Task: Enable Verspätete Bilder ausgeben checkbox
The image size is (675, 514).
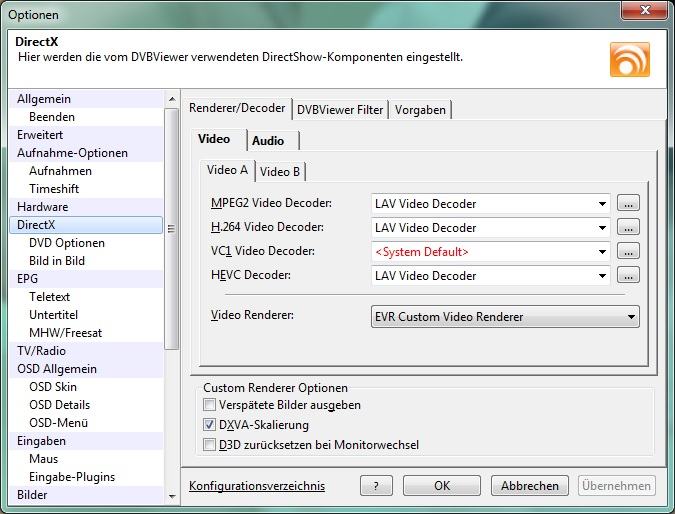Action: (x=209, y=405)
